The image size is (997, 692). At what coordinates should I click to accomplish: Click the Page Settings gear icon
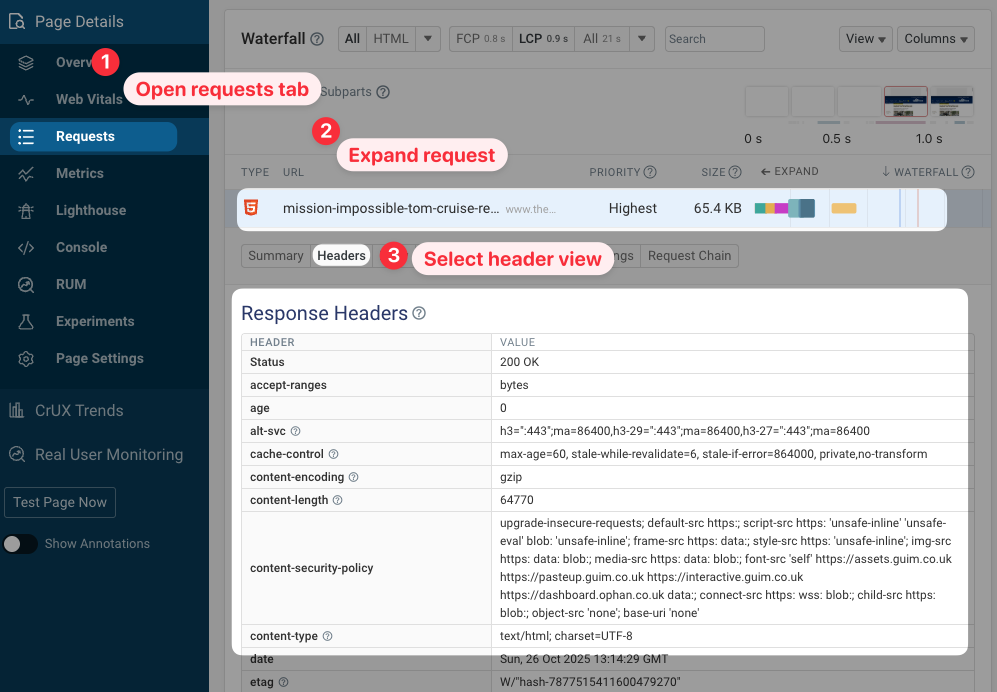[x=27, y=359]
